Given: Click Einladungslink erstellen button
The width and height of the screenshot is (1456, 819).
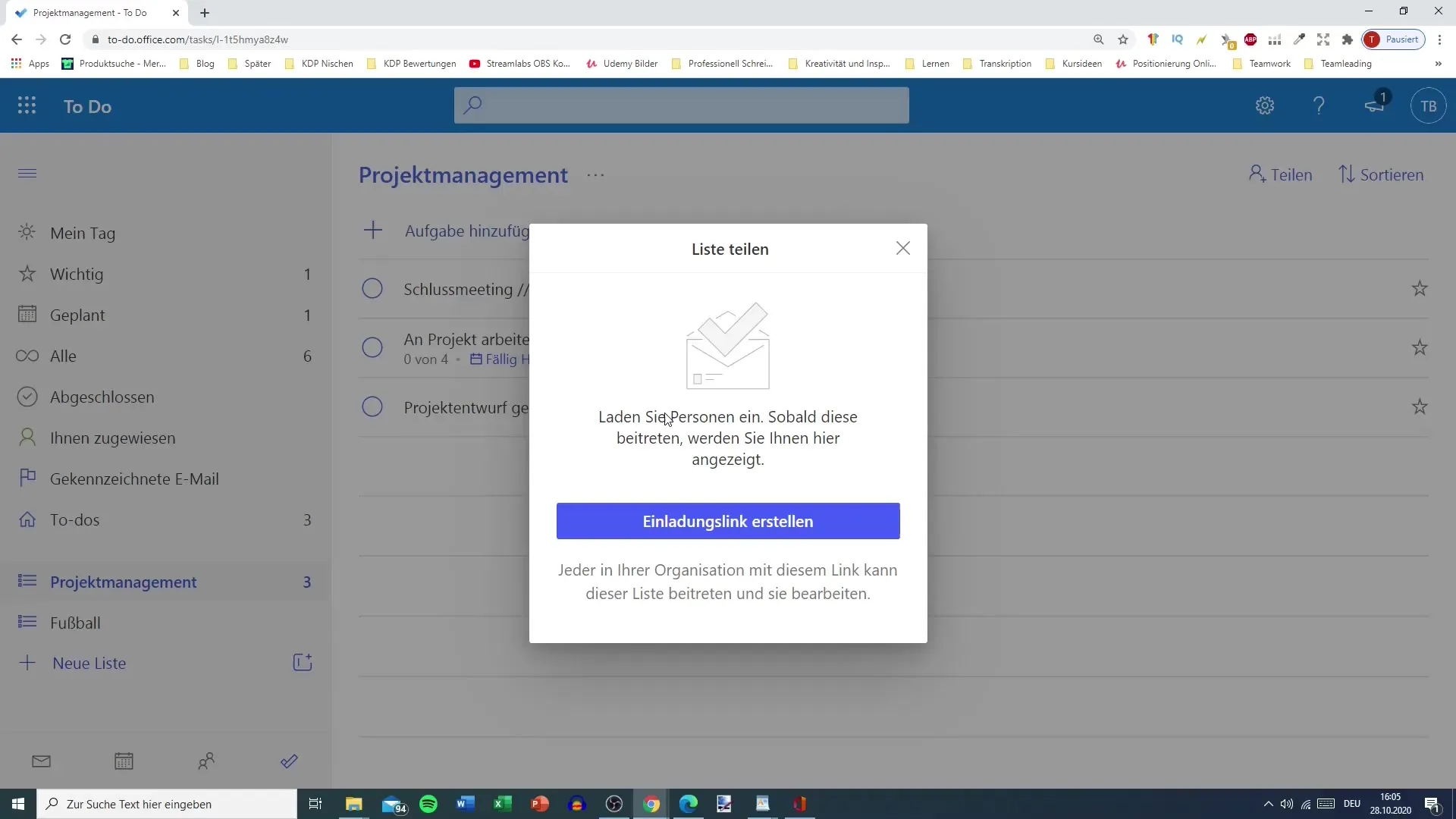Looking at the screenshot, I should pyautogui.click(x=728, y=521).
